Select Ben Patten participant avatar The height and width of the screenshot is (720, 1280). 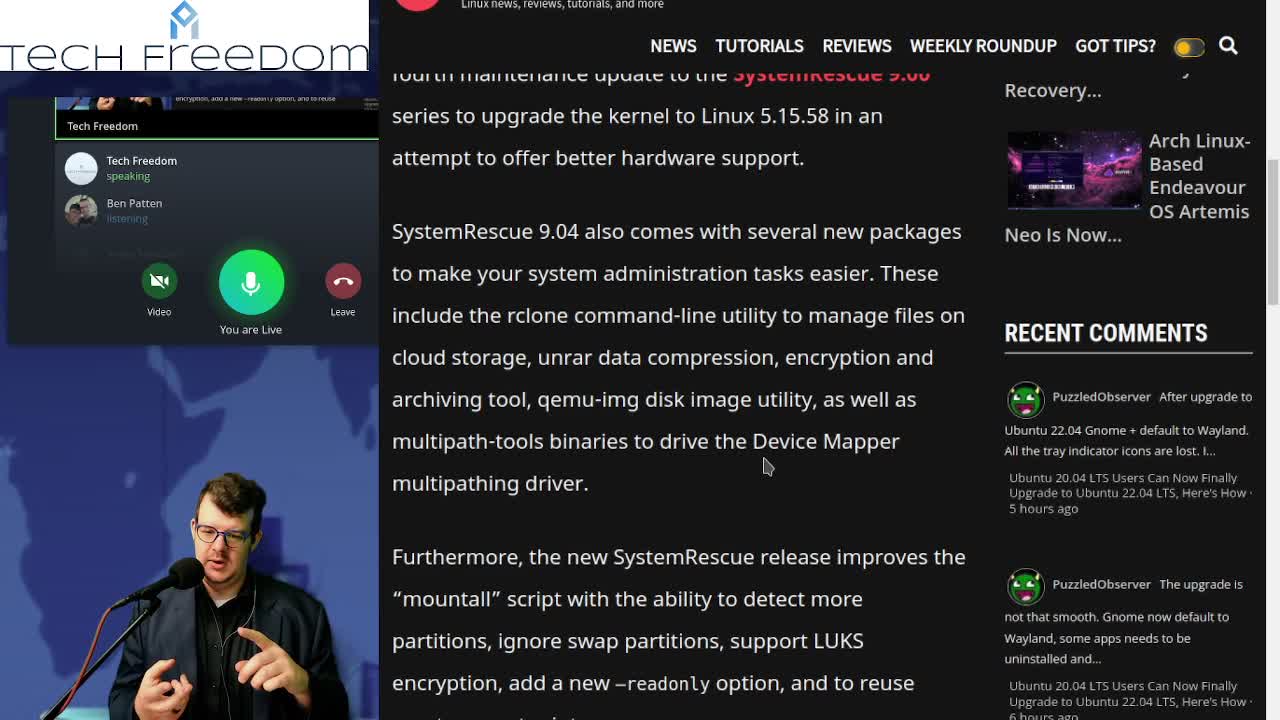[x=81, y=210]
